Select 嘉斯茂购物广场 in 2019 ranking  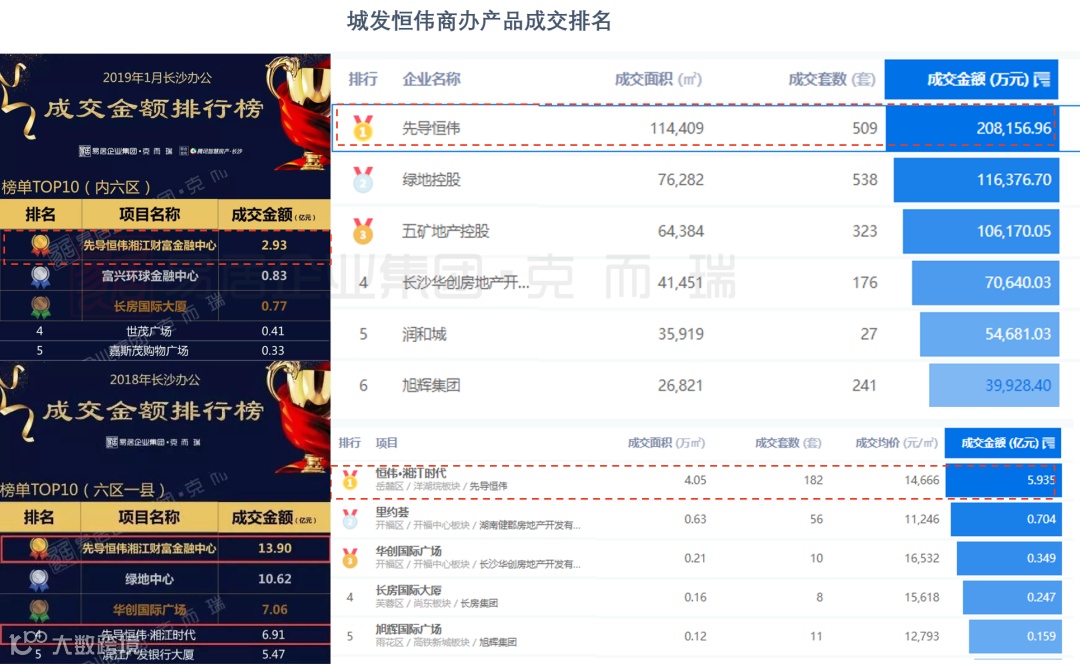pyautogui.click(x=149, y=351)
